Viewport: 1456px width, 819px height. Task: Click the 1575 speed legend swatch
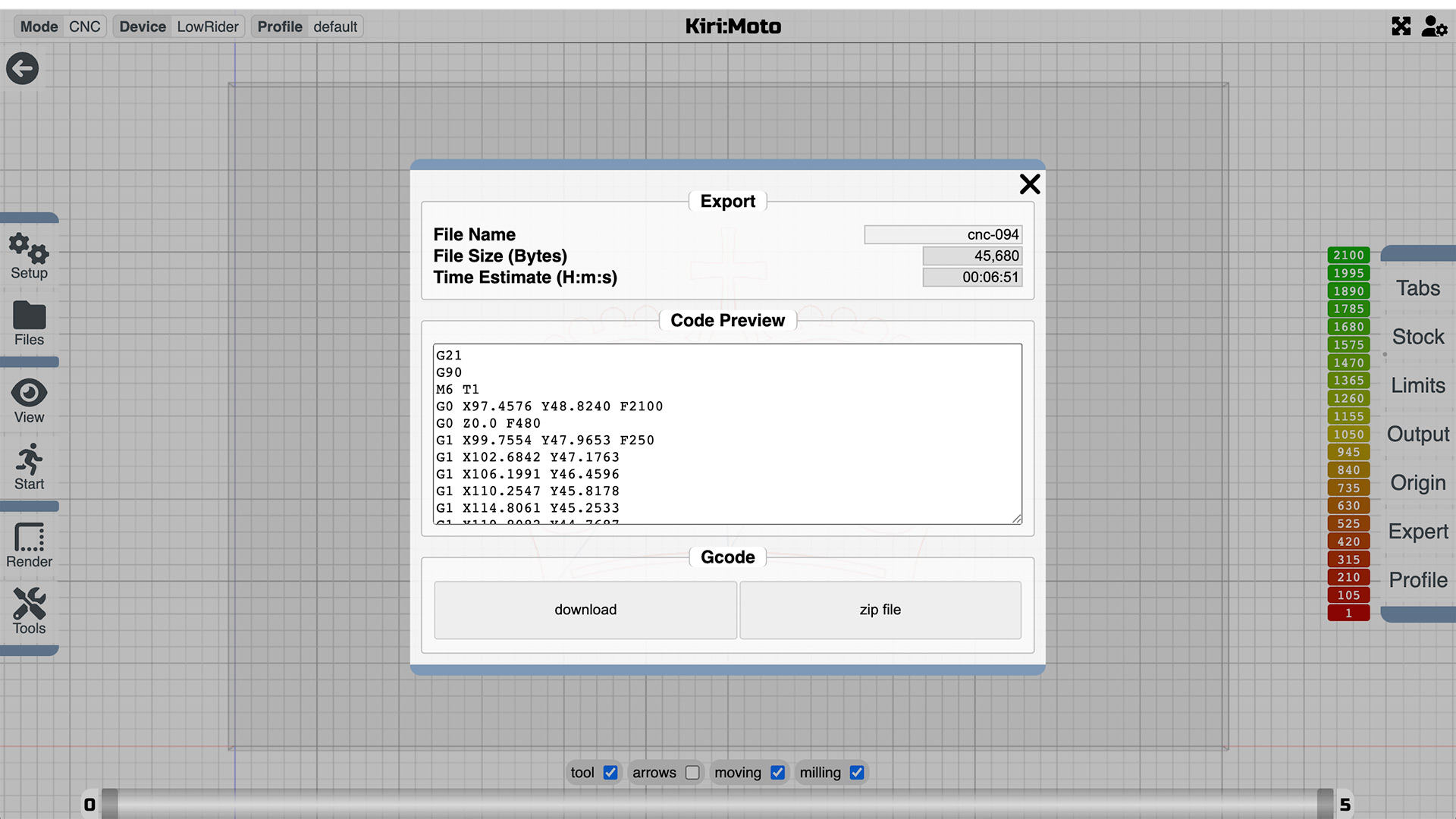pyautogui.click(x=1348, y=345)
